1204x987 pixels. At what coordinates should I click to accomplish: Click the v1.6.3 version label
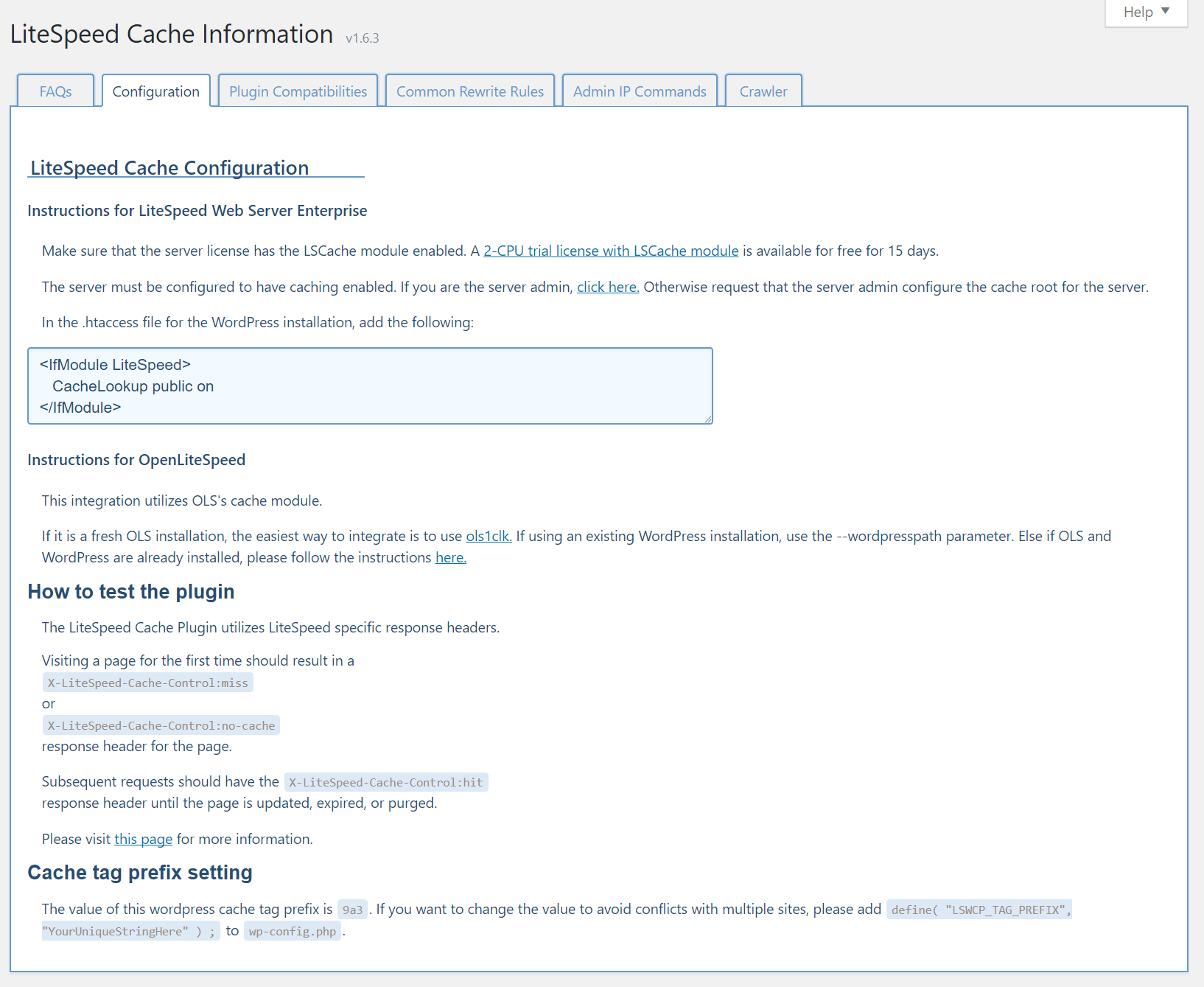point(363,38)
